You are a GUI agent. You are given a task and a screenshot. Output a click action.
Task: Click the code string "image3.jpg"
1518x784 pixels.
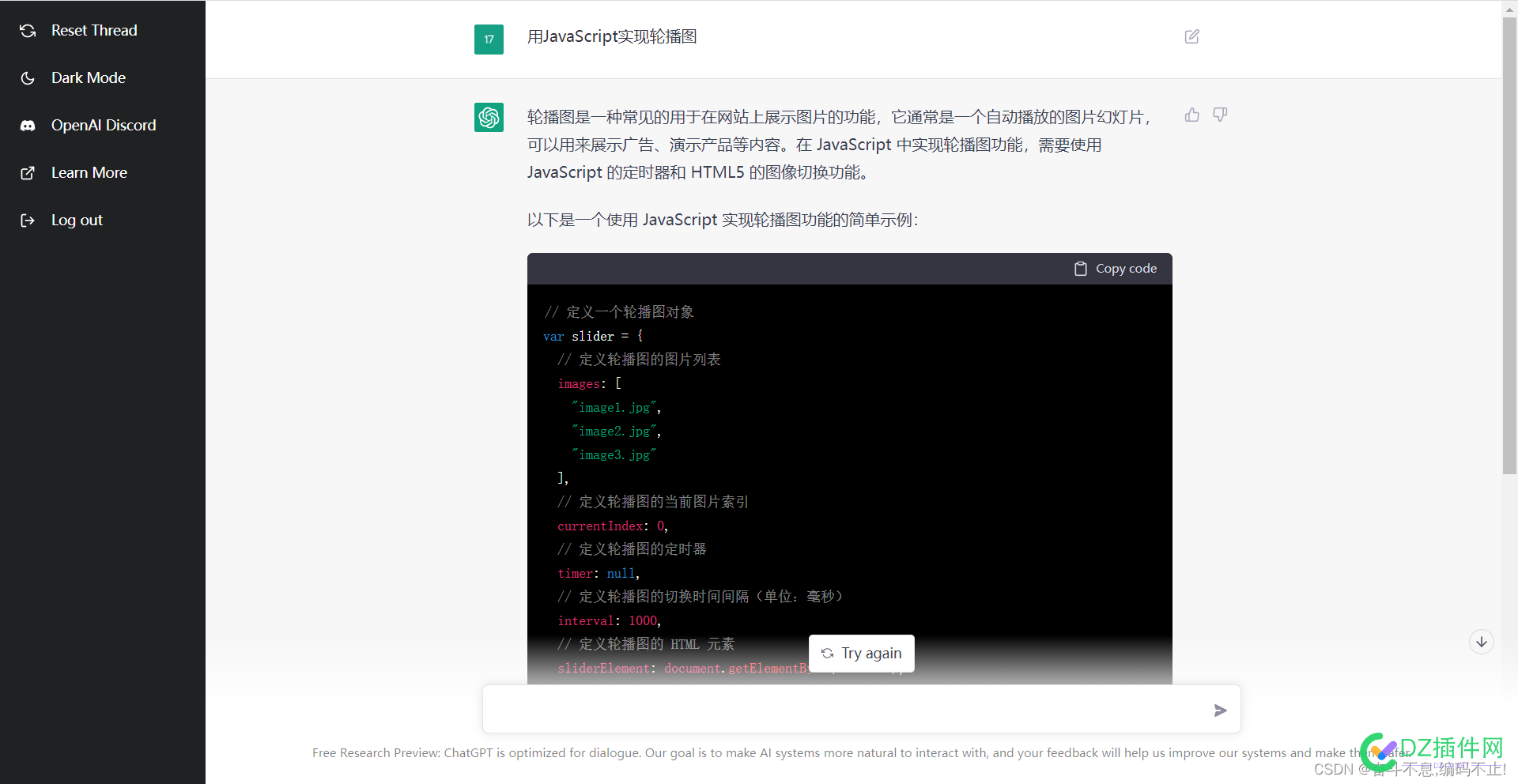pos(614,455)
